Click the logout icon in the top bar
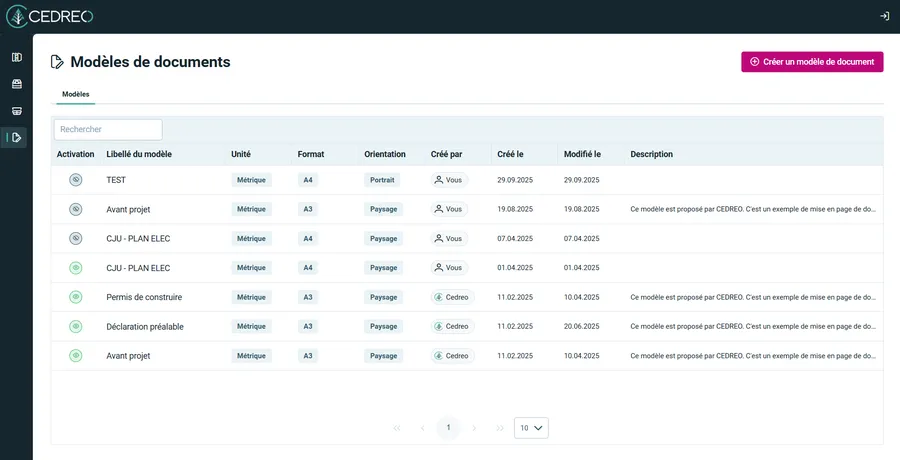Image resolution: width=900 pixels, height=460 pixels. (x=884, y=16)
